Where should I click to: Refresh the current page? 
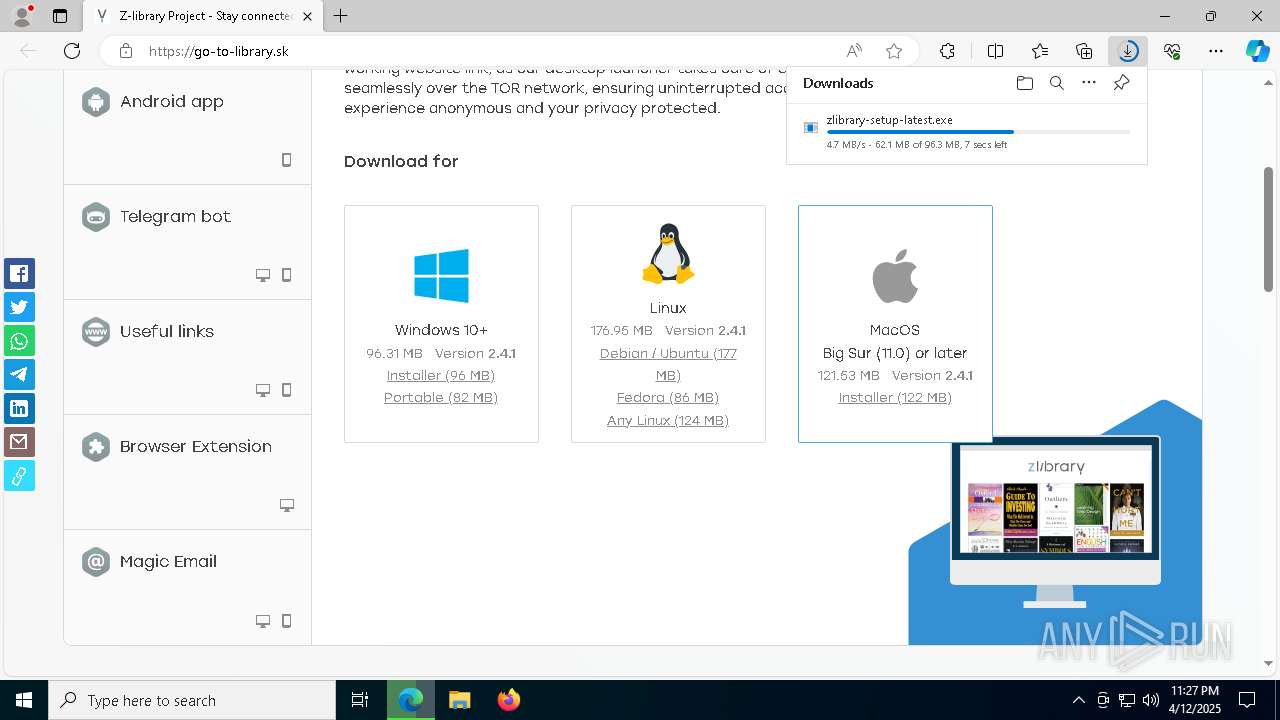click(x=72, y=51)
